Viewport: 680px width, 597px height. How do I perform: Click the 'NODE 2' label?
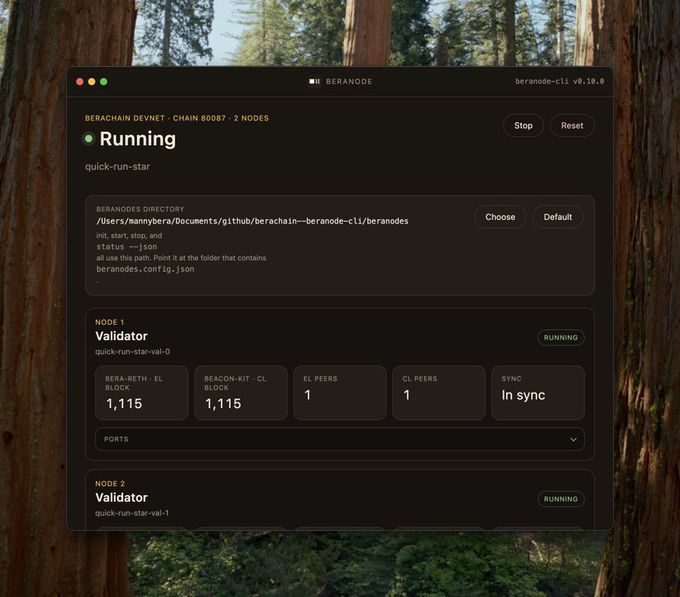pos(110,483)
